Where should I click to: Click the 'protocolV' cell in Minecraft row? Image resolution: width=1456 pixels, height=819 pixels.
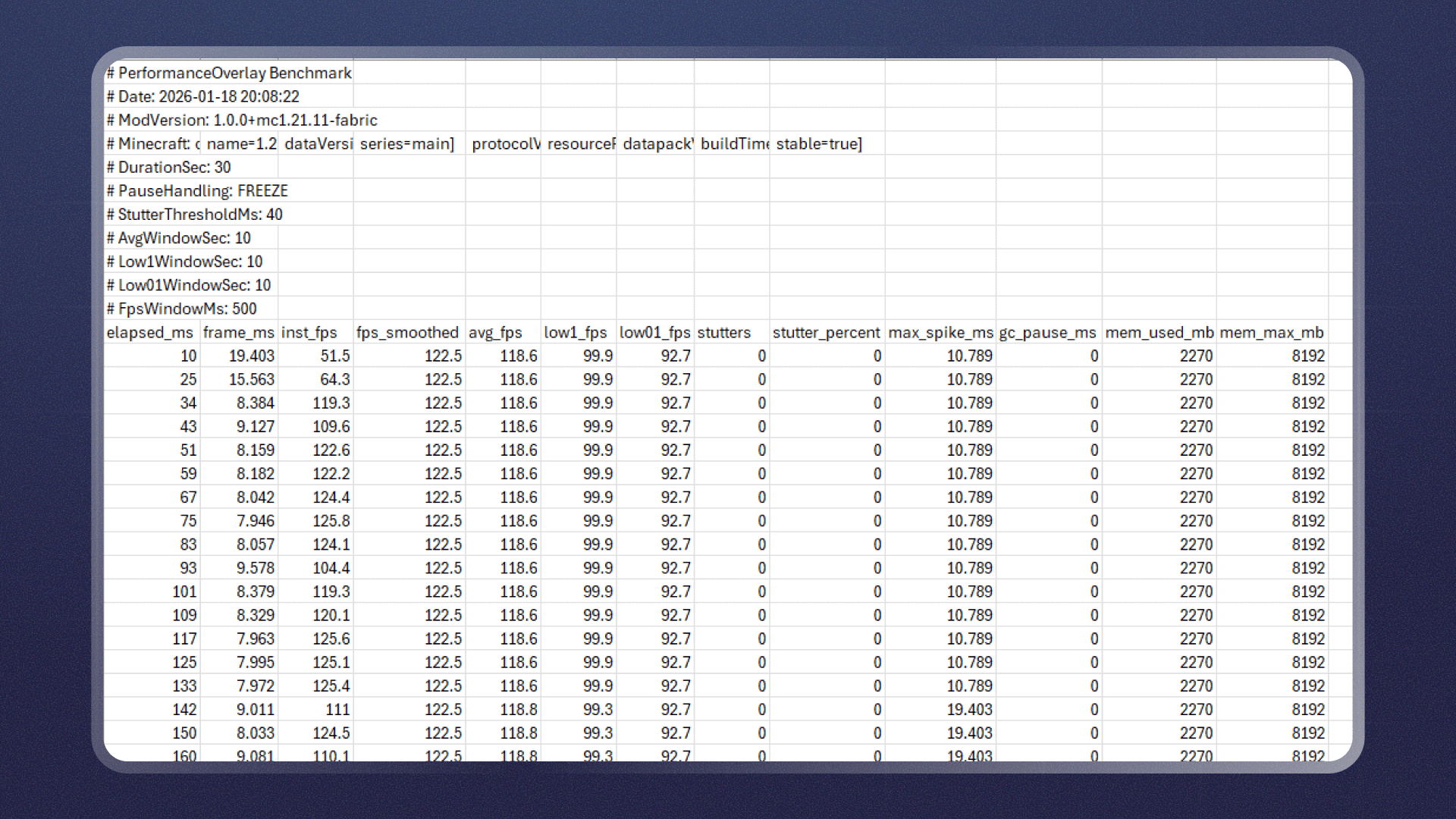click(504, 143)
